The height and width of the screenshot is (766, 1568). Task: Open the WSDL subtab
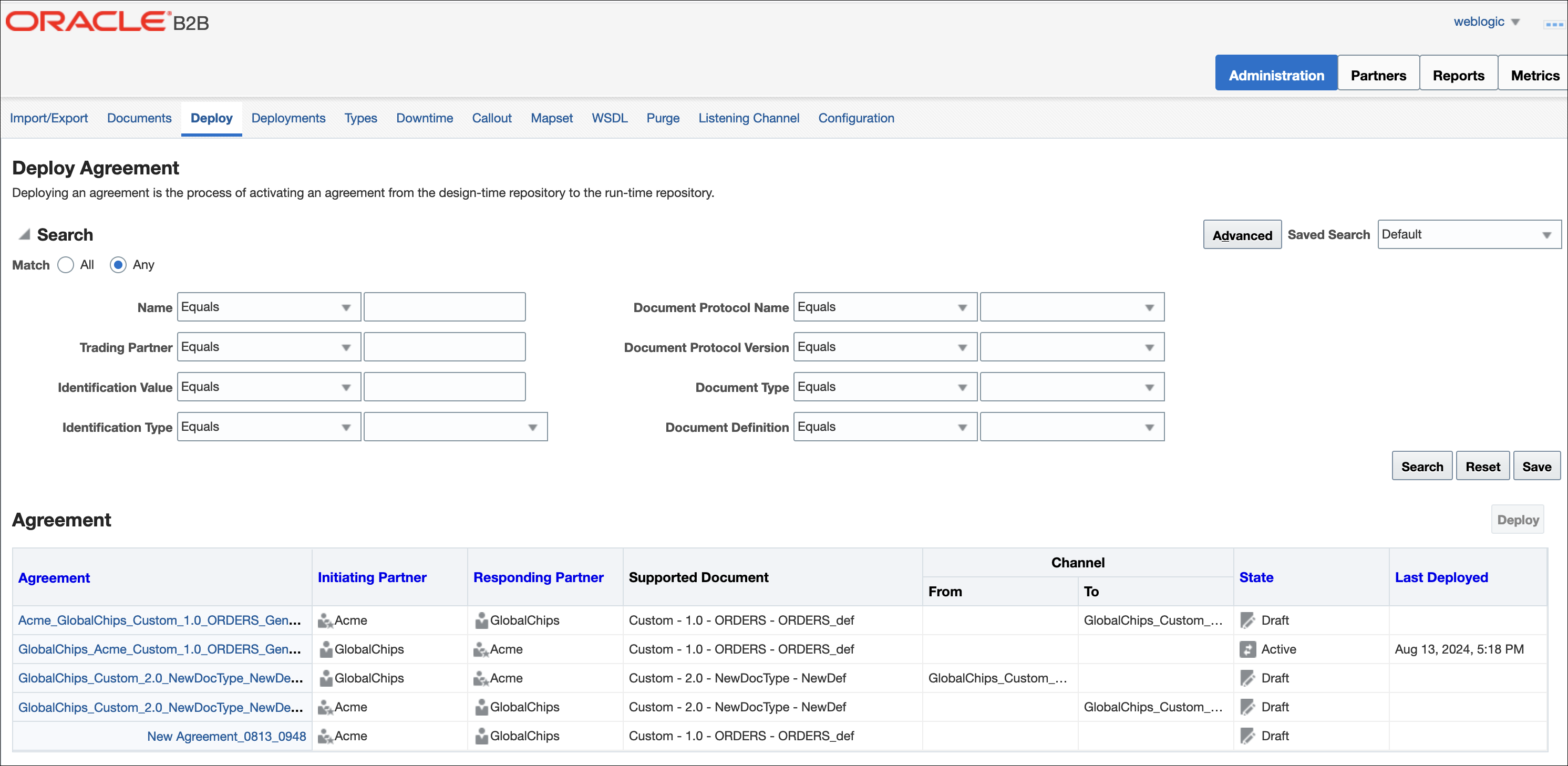[x=610, y=118]
